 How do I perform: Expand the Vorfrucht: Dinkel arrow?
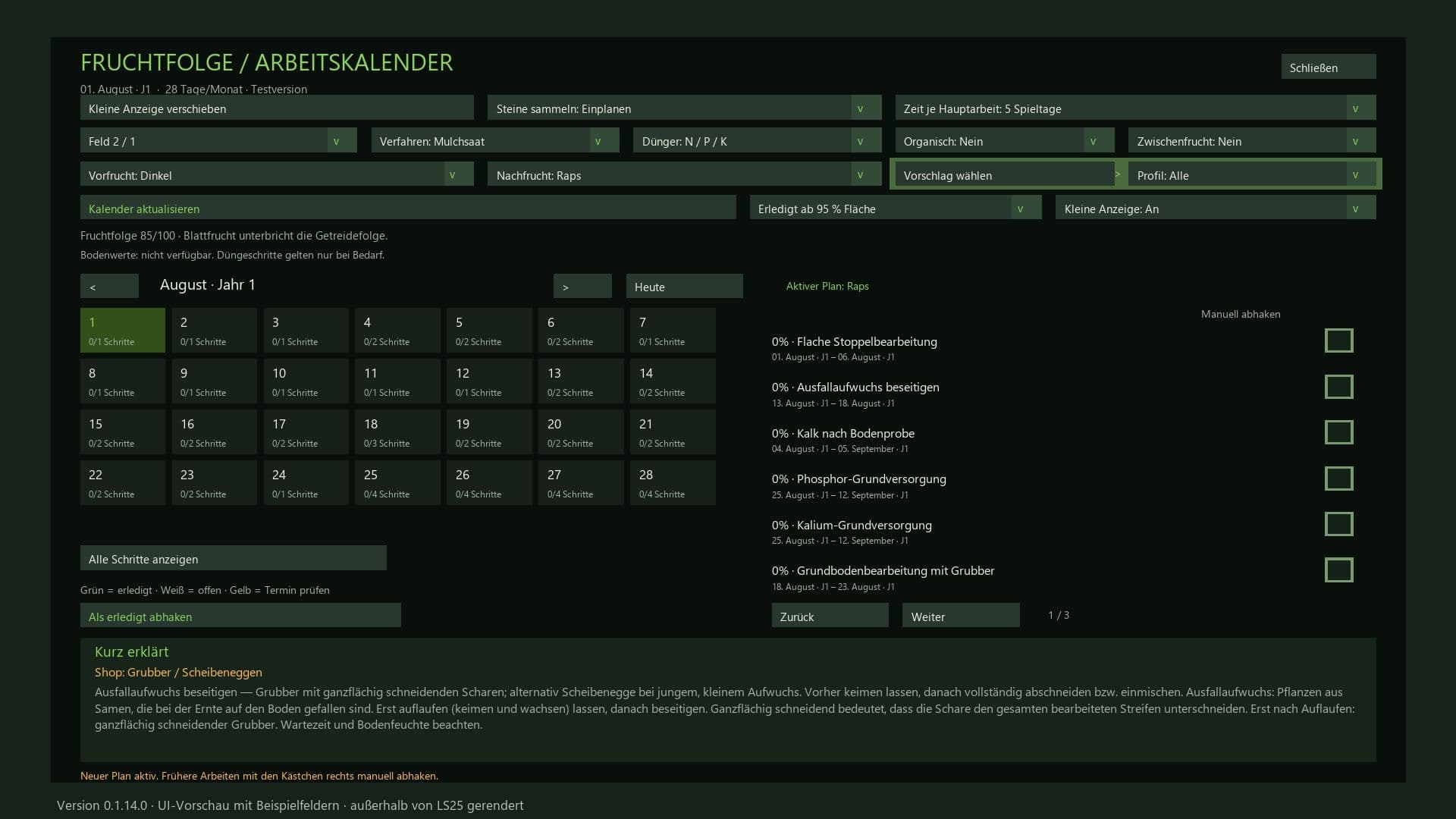coord(452,174)
